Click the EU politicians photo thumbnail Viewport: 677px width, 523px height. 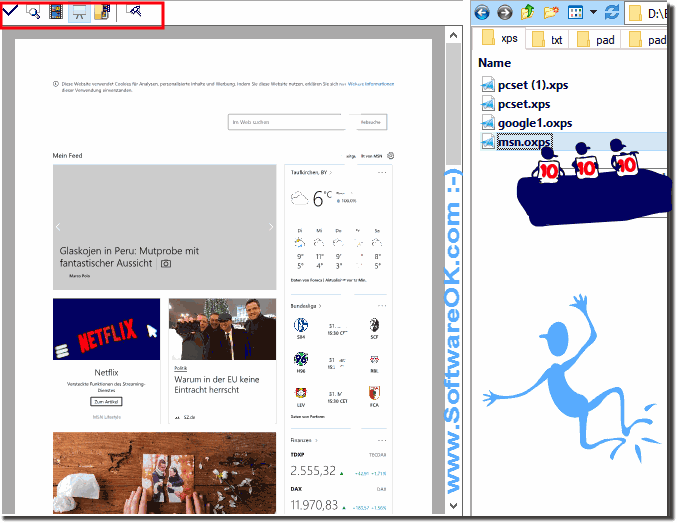point(222,329)
